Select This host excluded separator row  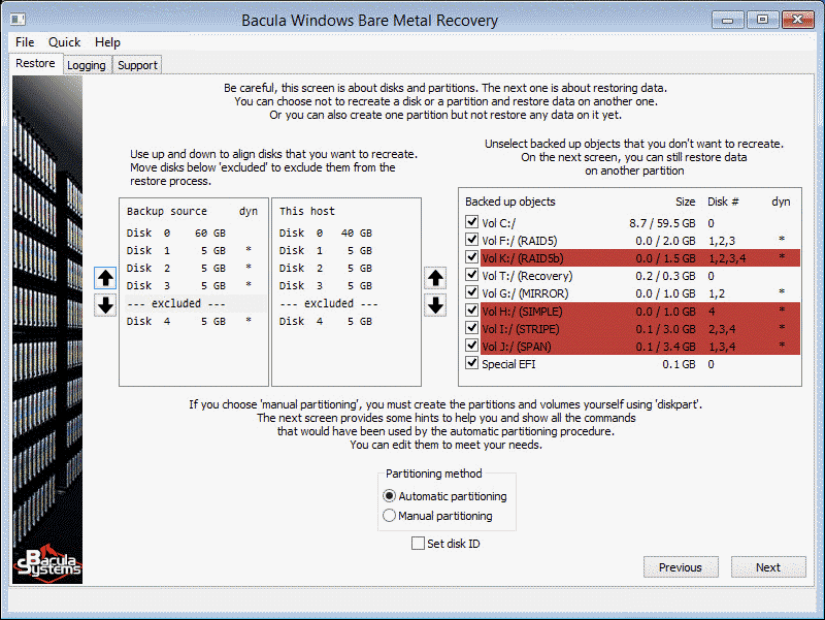pos(346,304)
